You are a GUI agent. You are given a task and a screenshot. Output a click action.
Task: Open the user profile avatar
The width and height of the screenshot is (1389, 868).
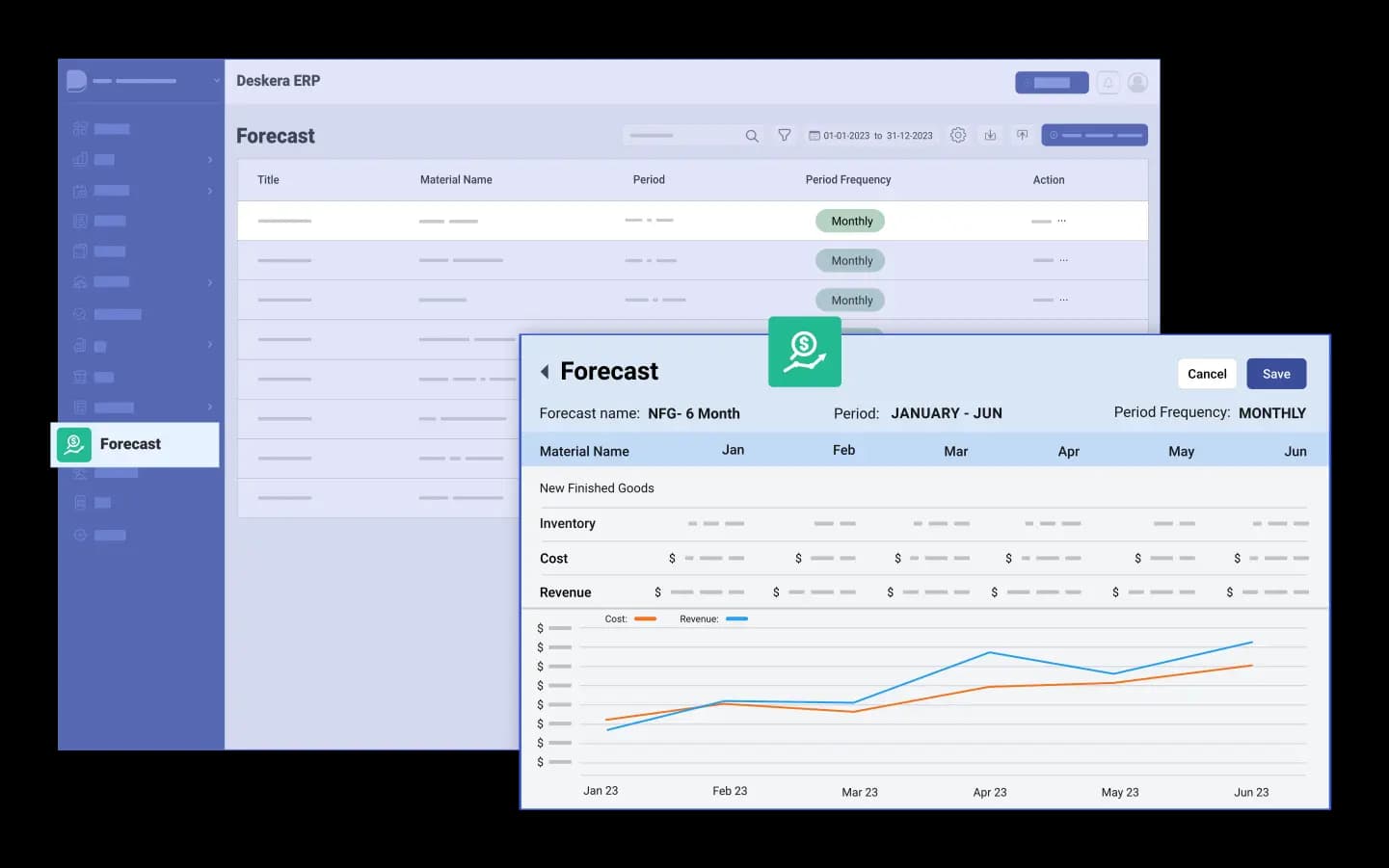click(1137, 83)
